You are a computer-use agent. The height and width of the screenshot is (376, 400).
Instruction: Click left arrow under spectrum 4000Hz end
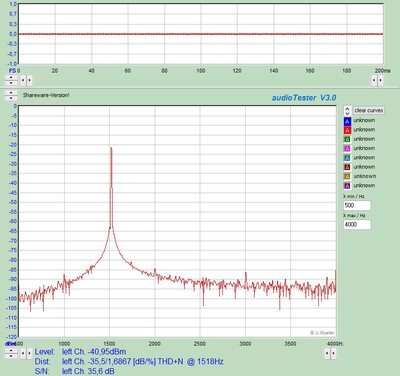[327, 354]
